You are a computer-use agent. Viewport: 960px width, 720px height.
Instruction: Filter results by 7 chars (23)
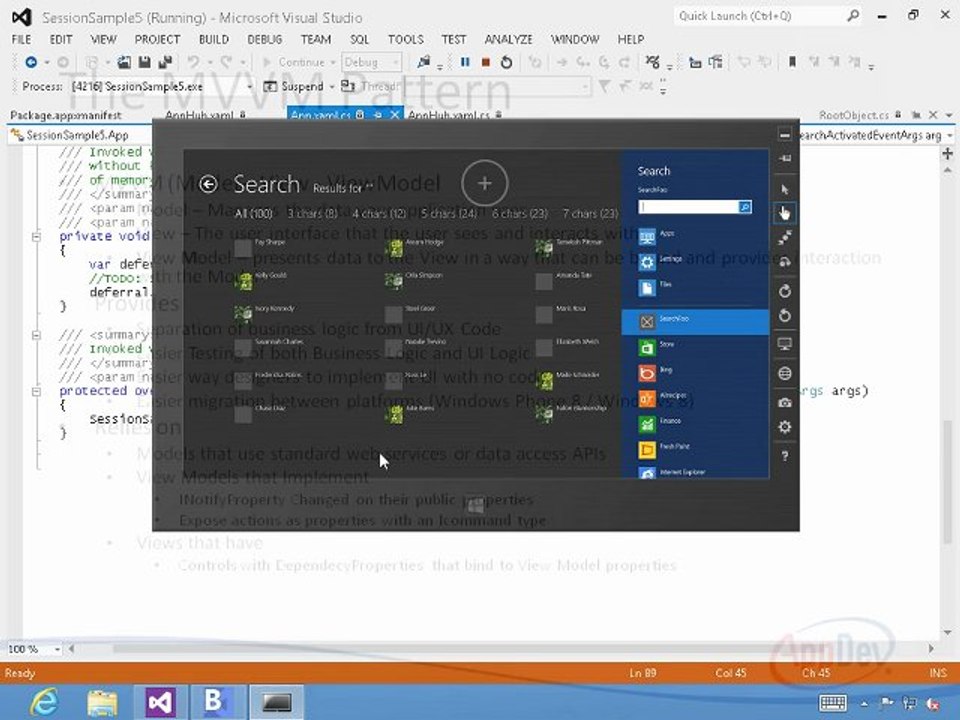coord(590,214)
